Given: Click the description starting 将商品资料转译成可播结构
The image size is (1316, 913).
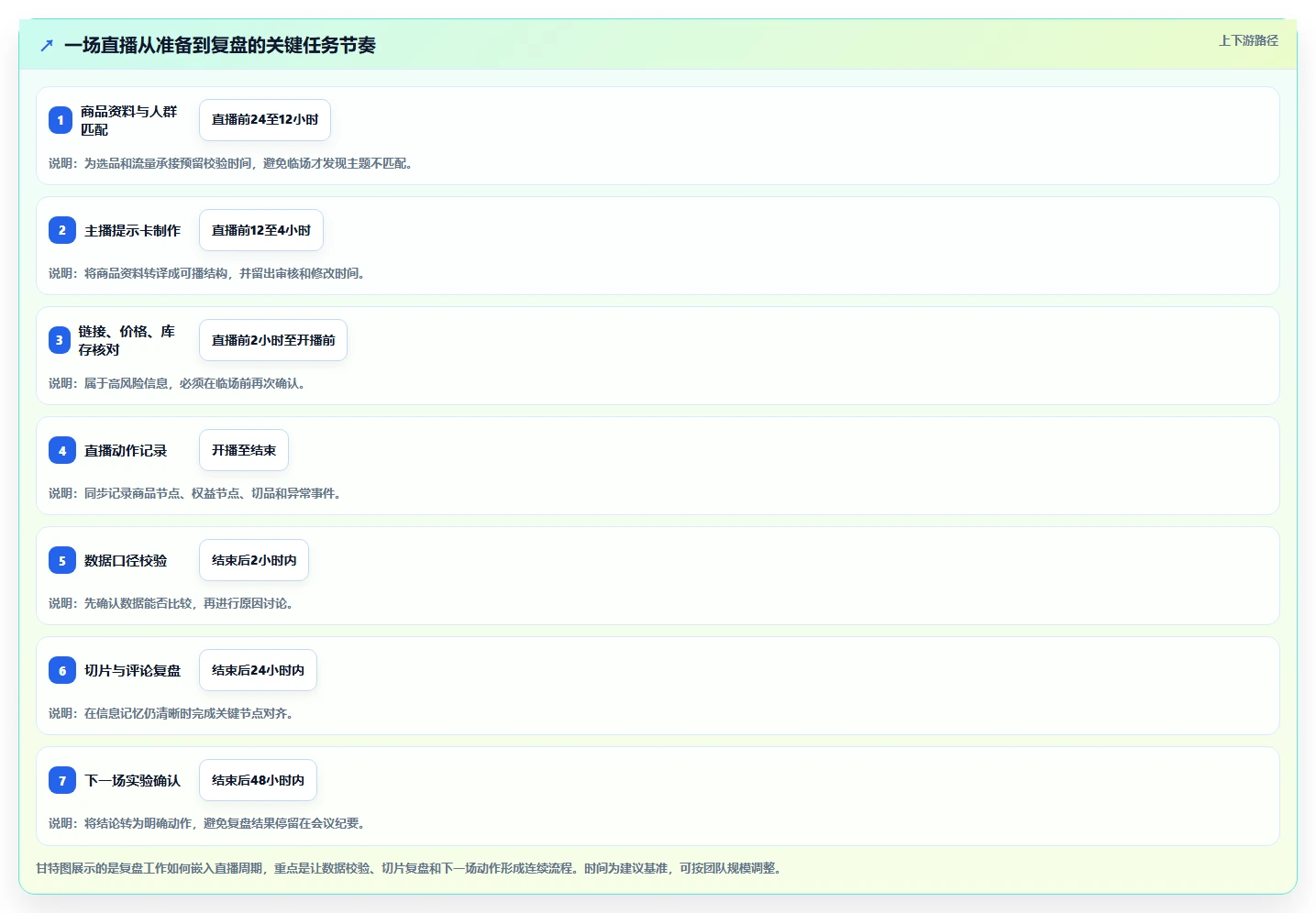Looking at the screenshot, I should tap(209, 273).
